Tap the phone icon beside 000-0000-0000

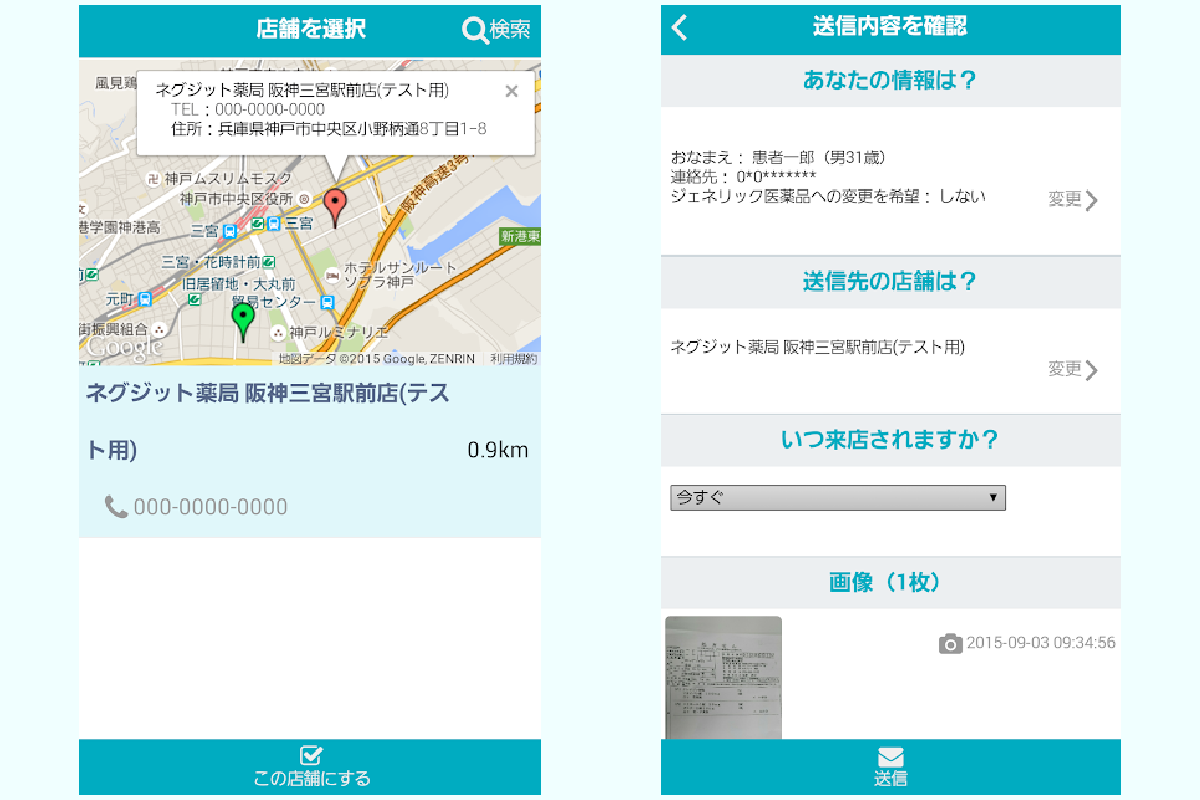click(x=116, y=507)
